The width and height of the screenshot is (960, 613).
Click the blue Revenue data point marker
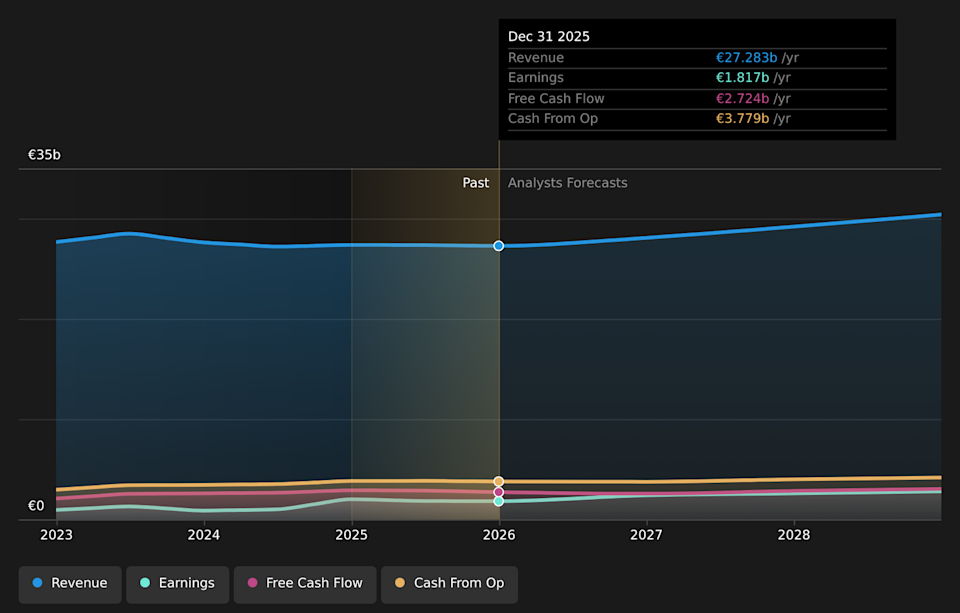[498, 245]
